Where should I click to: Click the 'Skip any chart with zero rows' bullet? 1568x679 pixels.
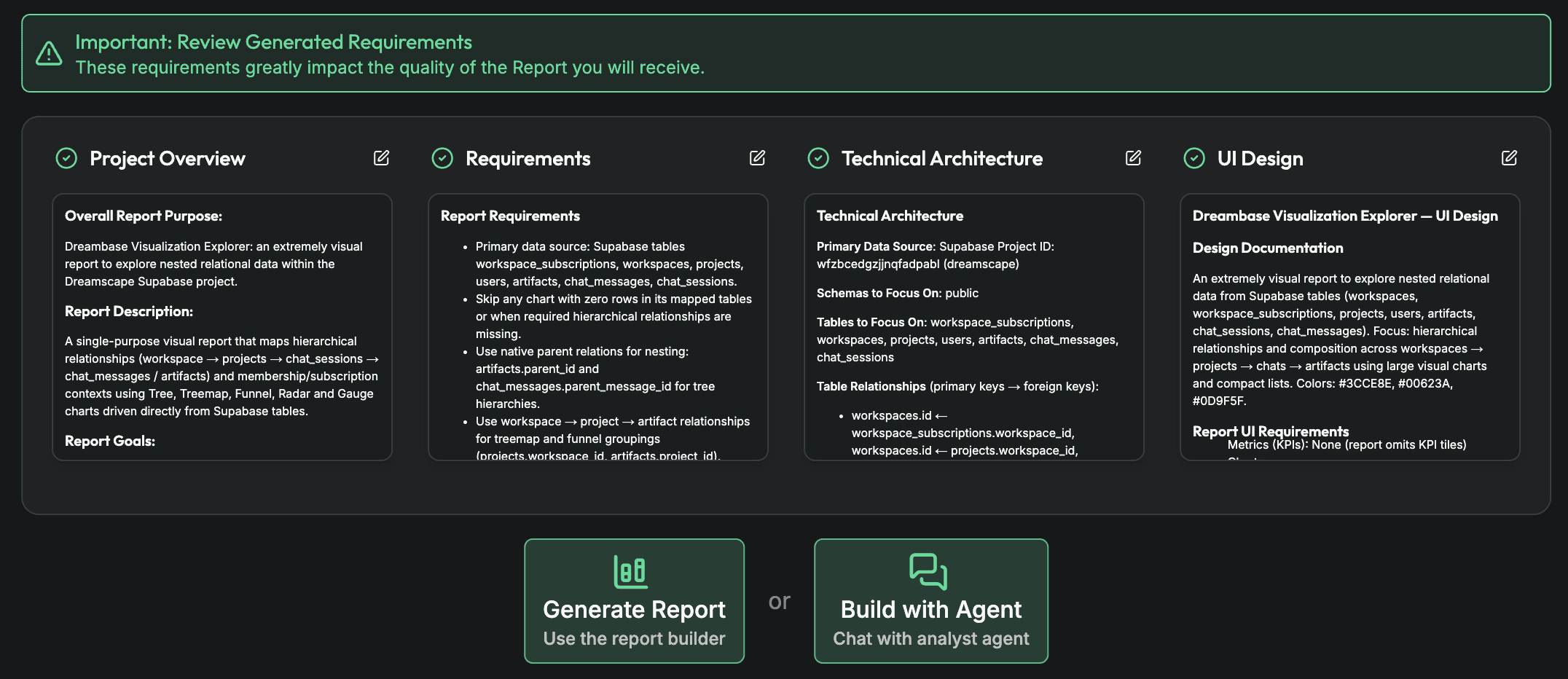(614, 316)
